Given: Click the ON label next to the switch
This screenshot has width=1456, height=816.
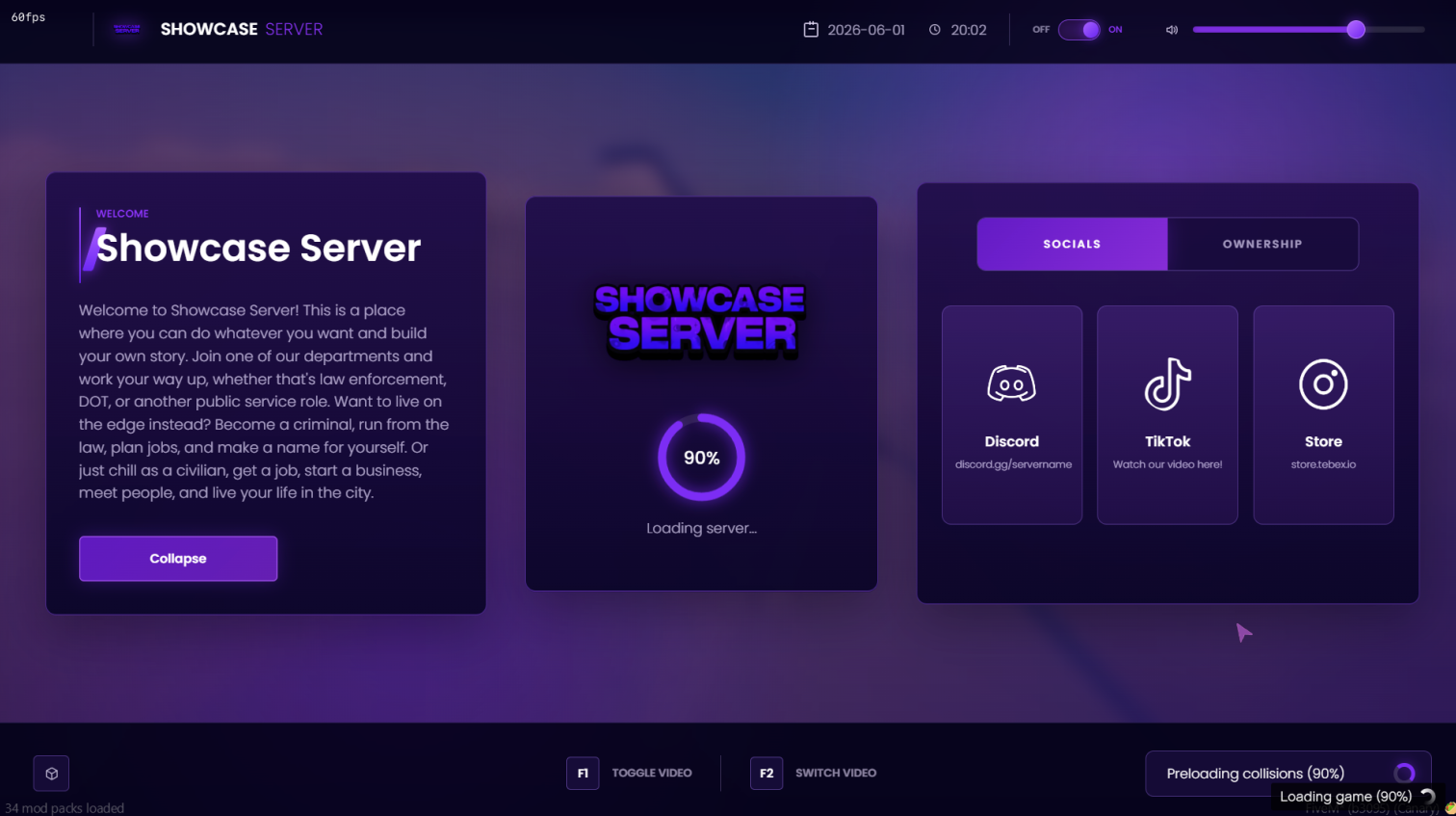Looking at the screenshot, I should pos(1115,30).
